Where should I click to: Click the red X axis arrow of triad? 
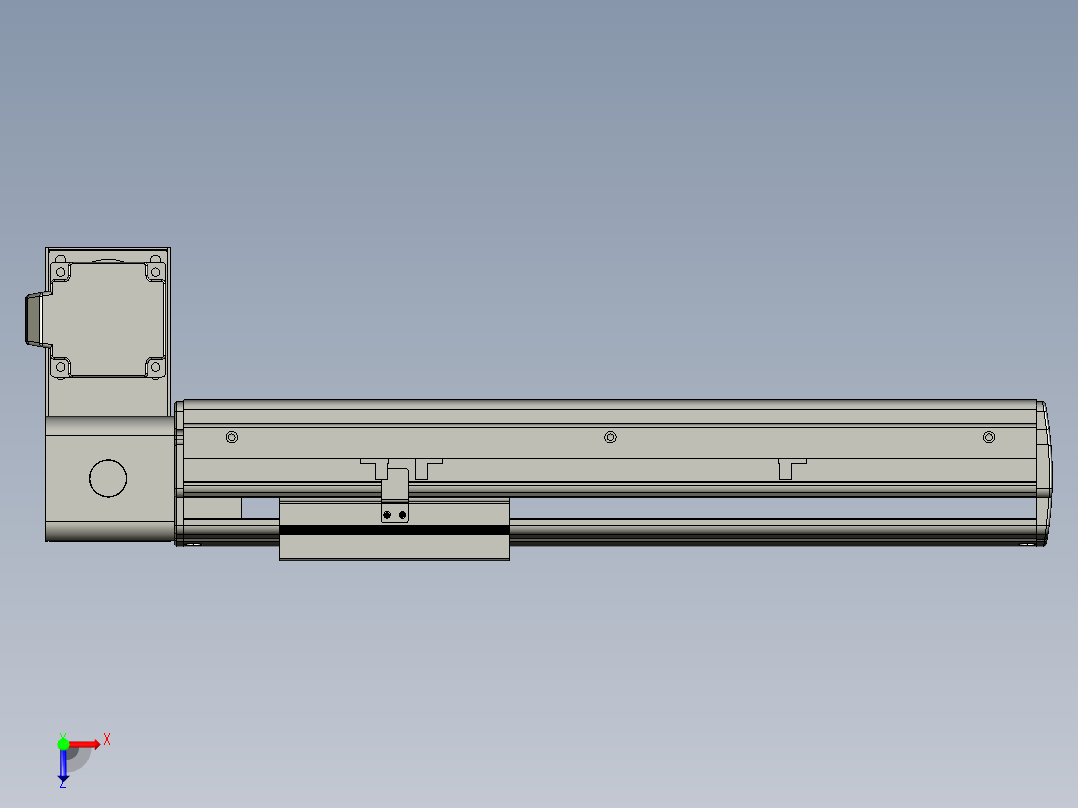coord(85,744)
